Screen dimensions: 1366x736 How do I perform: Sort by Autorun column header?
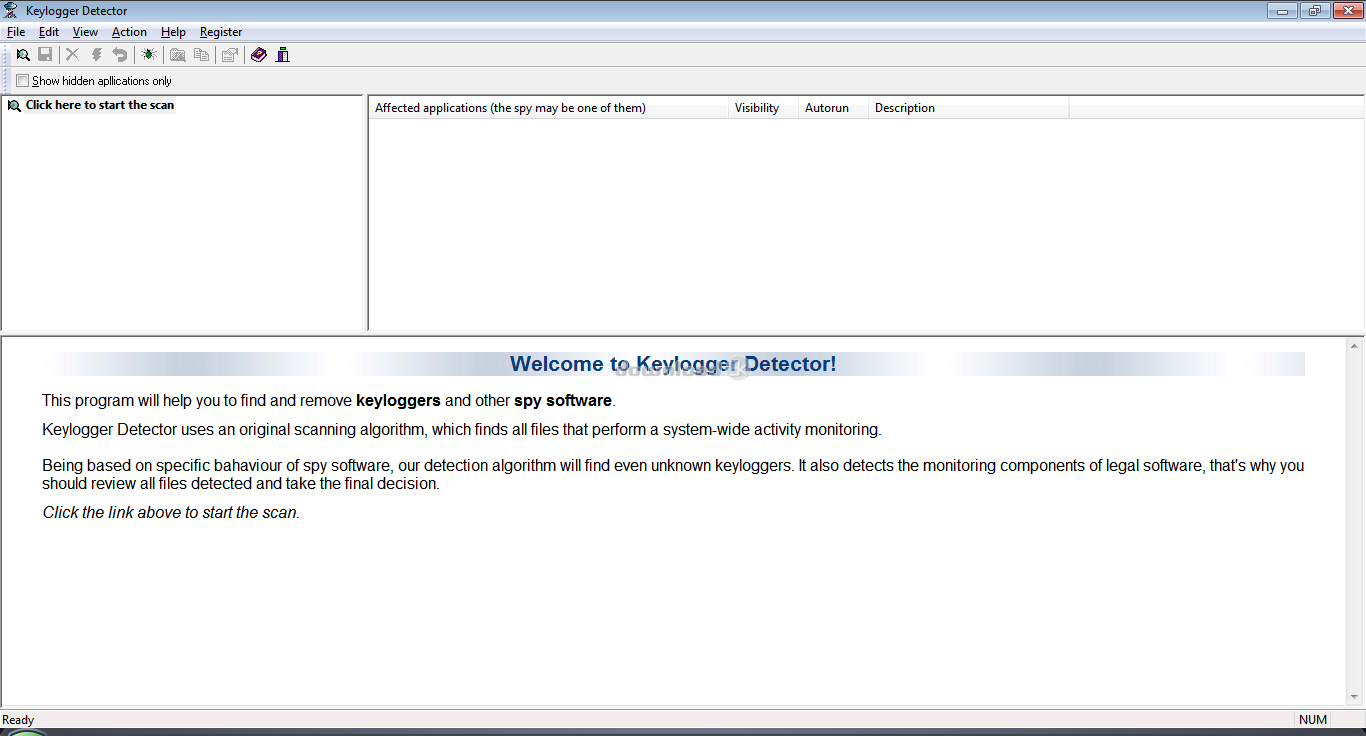point(833,108)
